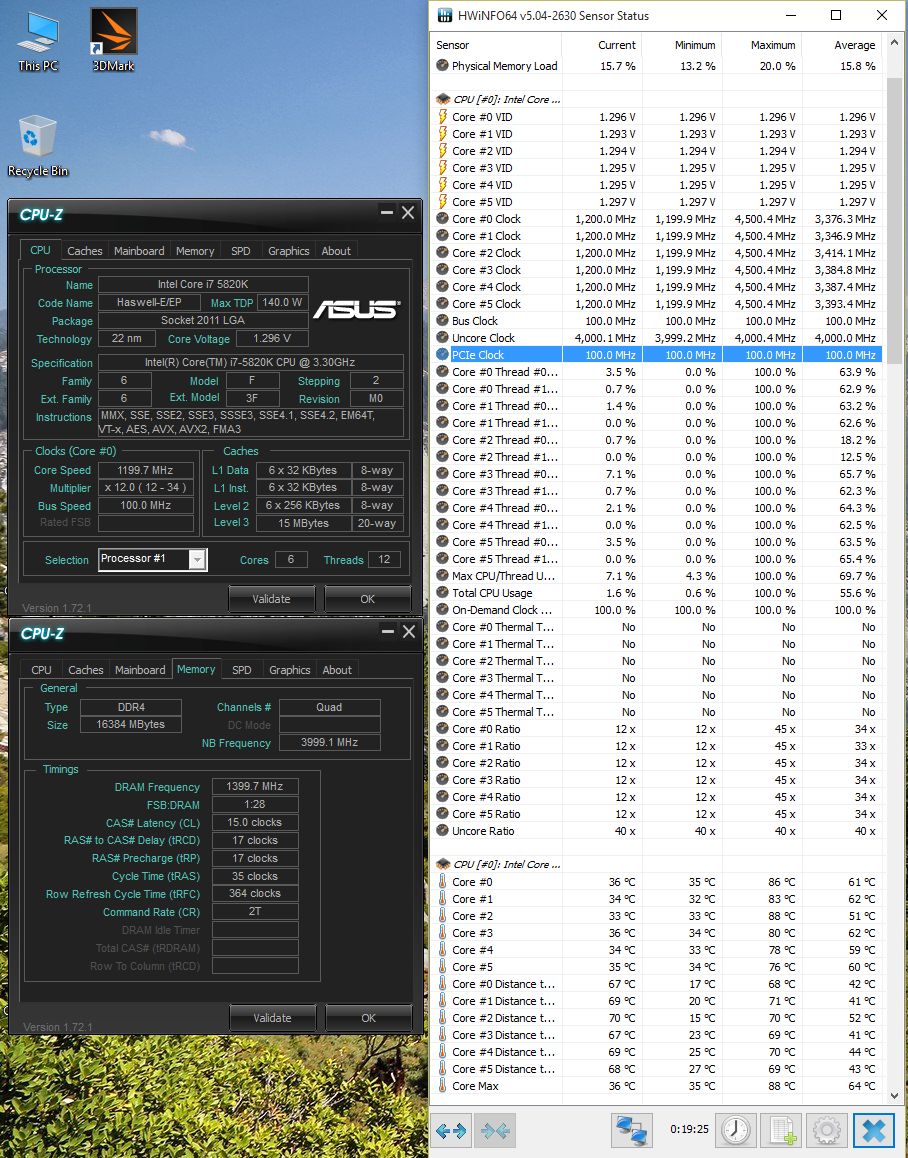The height and width of the screenshot is (1158, 908).
Task: Select the PCIe Clock sensor row
Action: pos(656,354)
